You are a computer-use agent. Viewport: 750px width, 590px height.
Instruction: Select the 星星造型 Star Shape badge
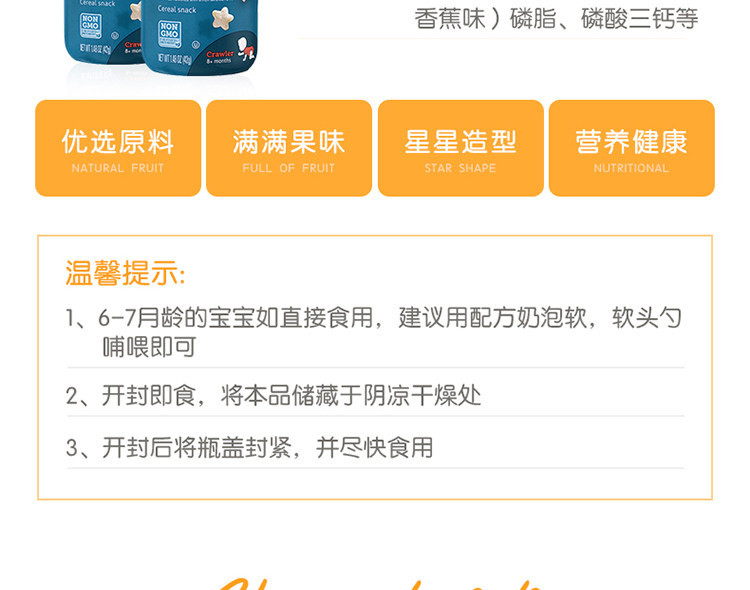pos(461,148)
